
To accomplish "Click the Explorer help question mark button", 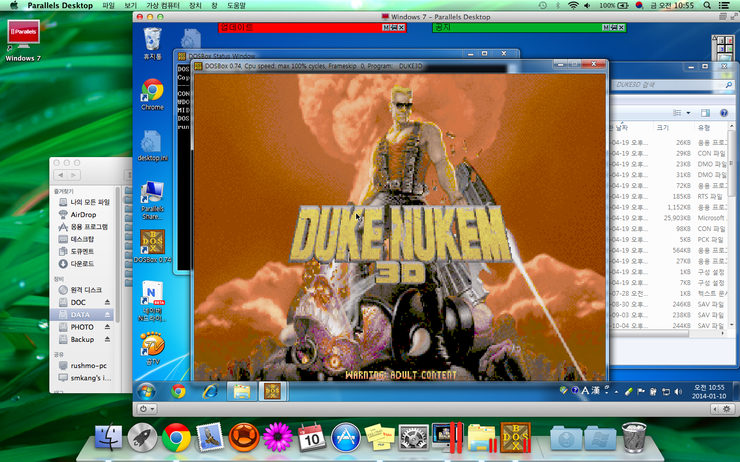I will [723, 113].
